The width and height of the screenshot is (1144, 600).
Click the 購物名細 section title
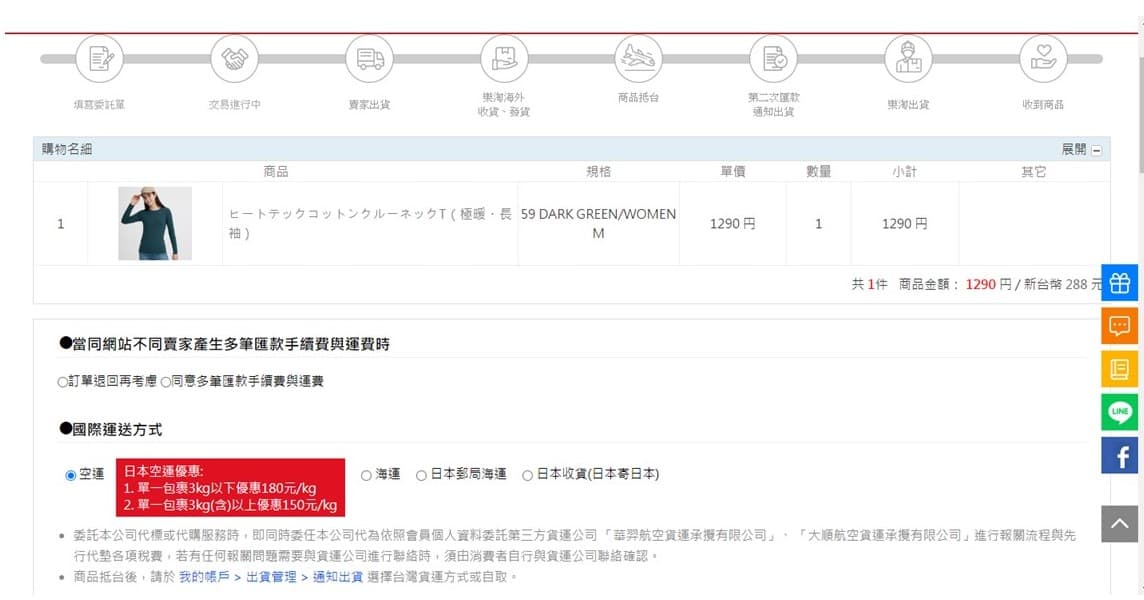[66, 150]
